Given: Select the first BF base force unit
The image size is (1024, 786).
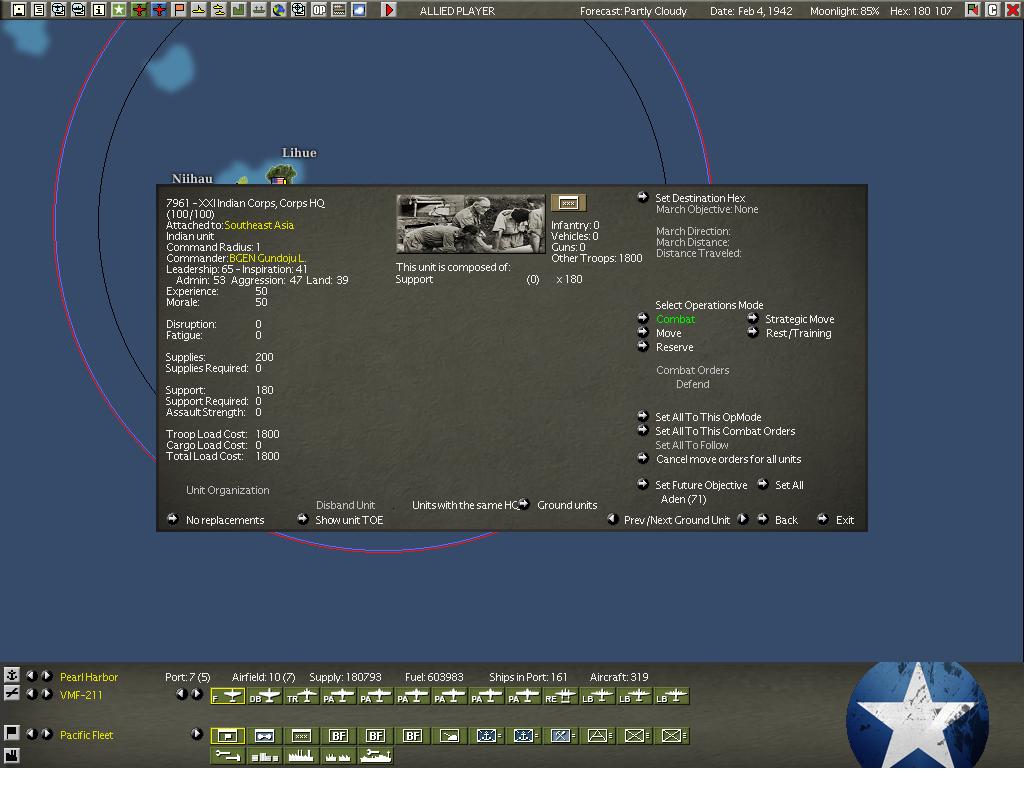Looking at the screenshot, I should 338,736.
